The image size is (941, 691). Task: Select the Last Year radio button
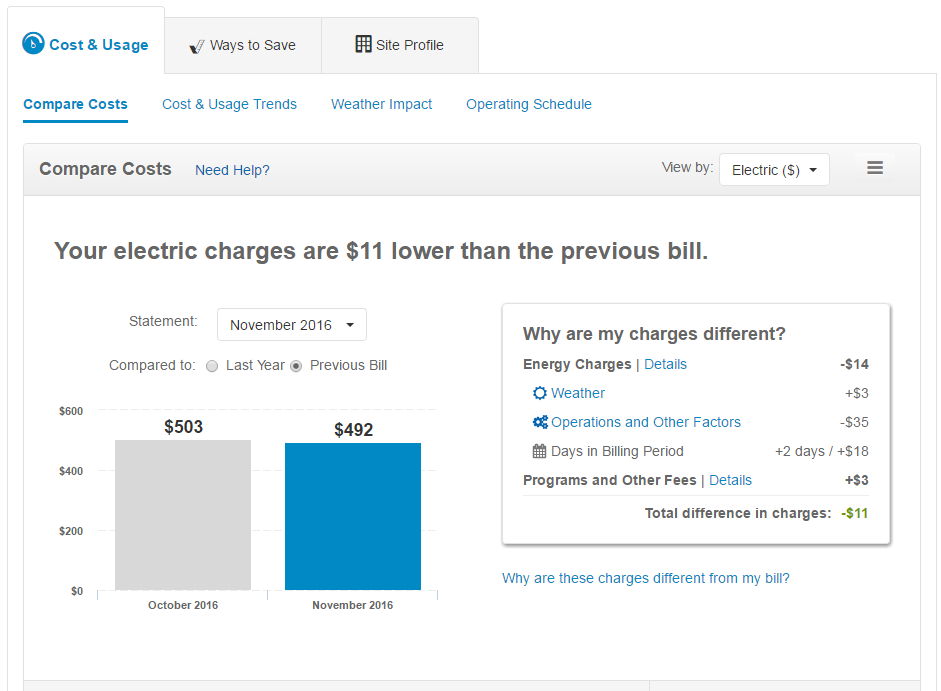[x=212, y=366]
